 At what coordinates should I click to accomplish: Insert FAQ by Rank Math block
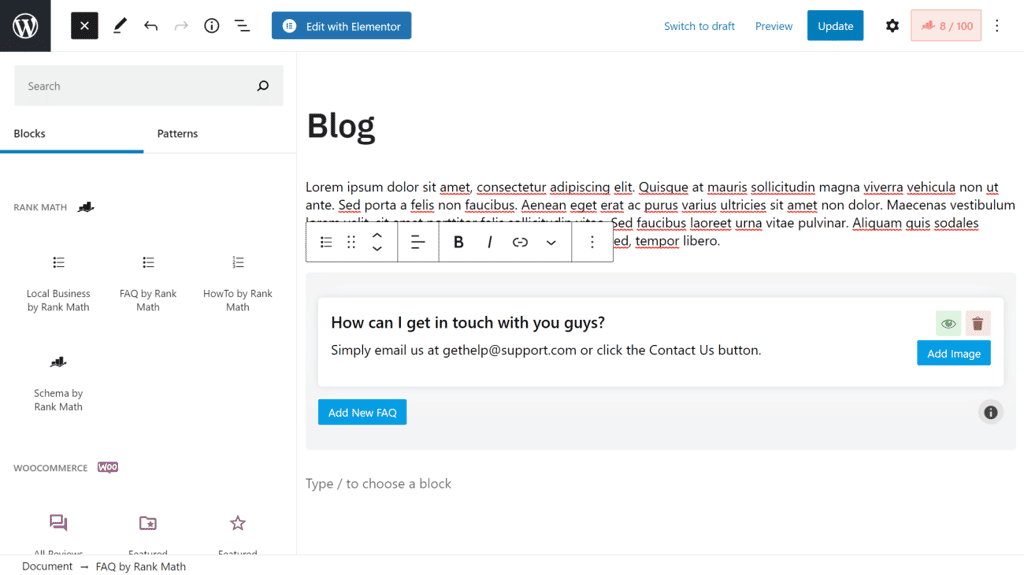(148, 284)
